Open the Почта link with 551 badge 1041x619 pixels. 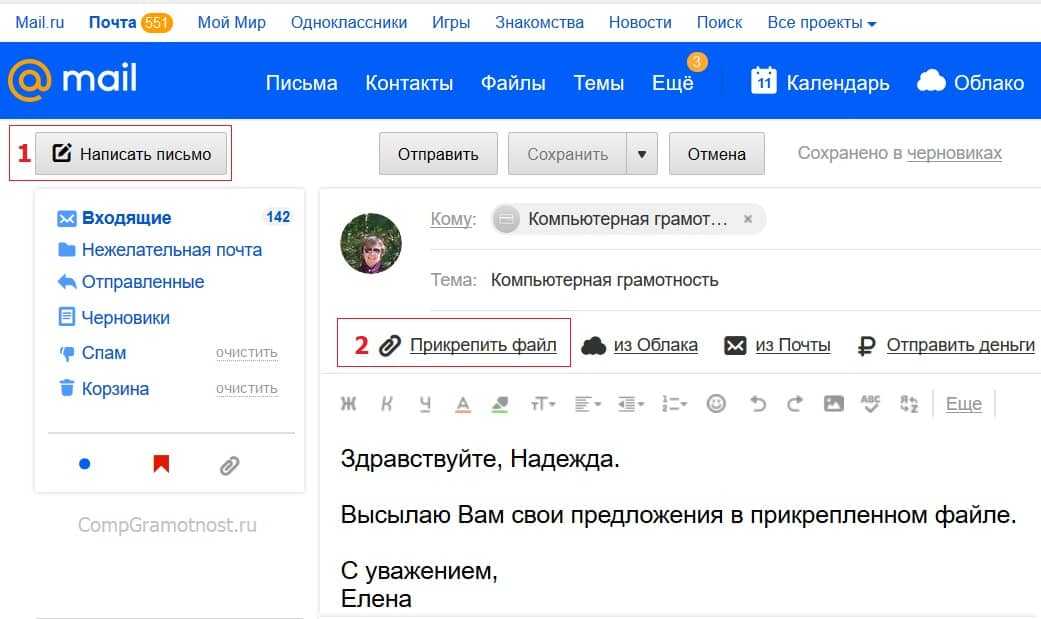coord(131,23)
